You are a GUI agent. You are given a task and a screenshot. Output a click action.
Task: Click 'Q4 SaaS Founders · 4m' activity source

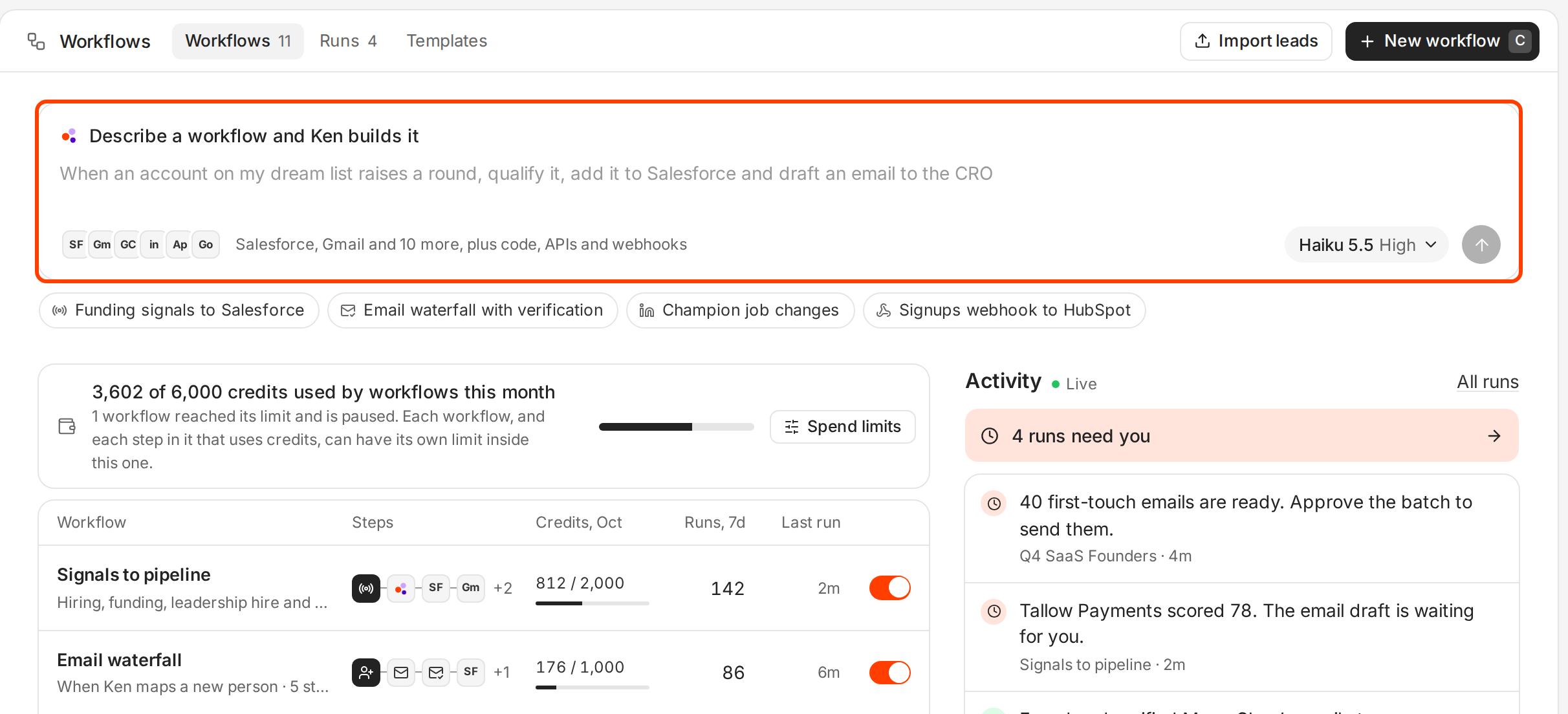click(1105, 556)
